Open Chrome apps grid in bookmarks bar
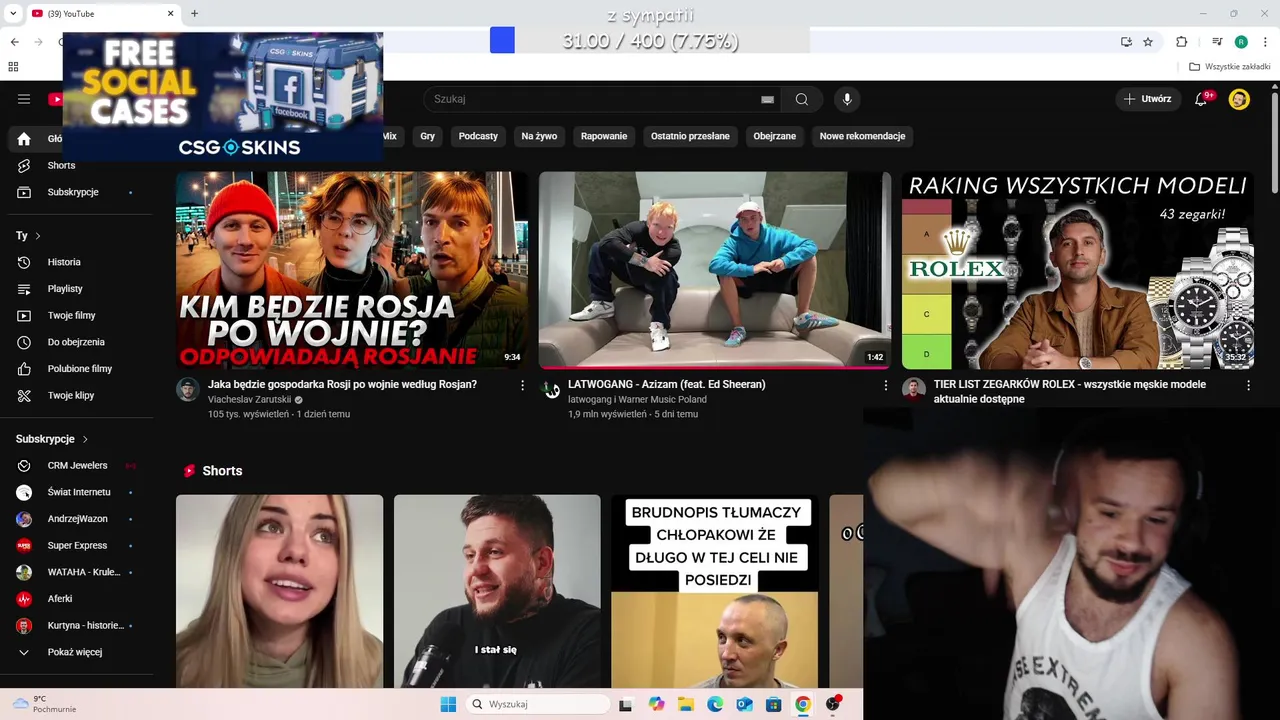Viewport: 1280px width, 720px height. [13, 67]
